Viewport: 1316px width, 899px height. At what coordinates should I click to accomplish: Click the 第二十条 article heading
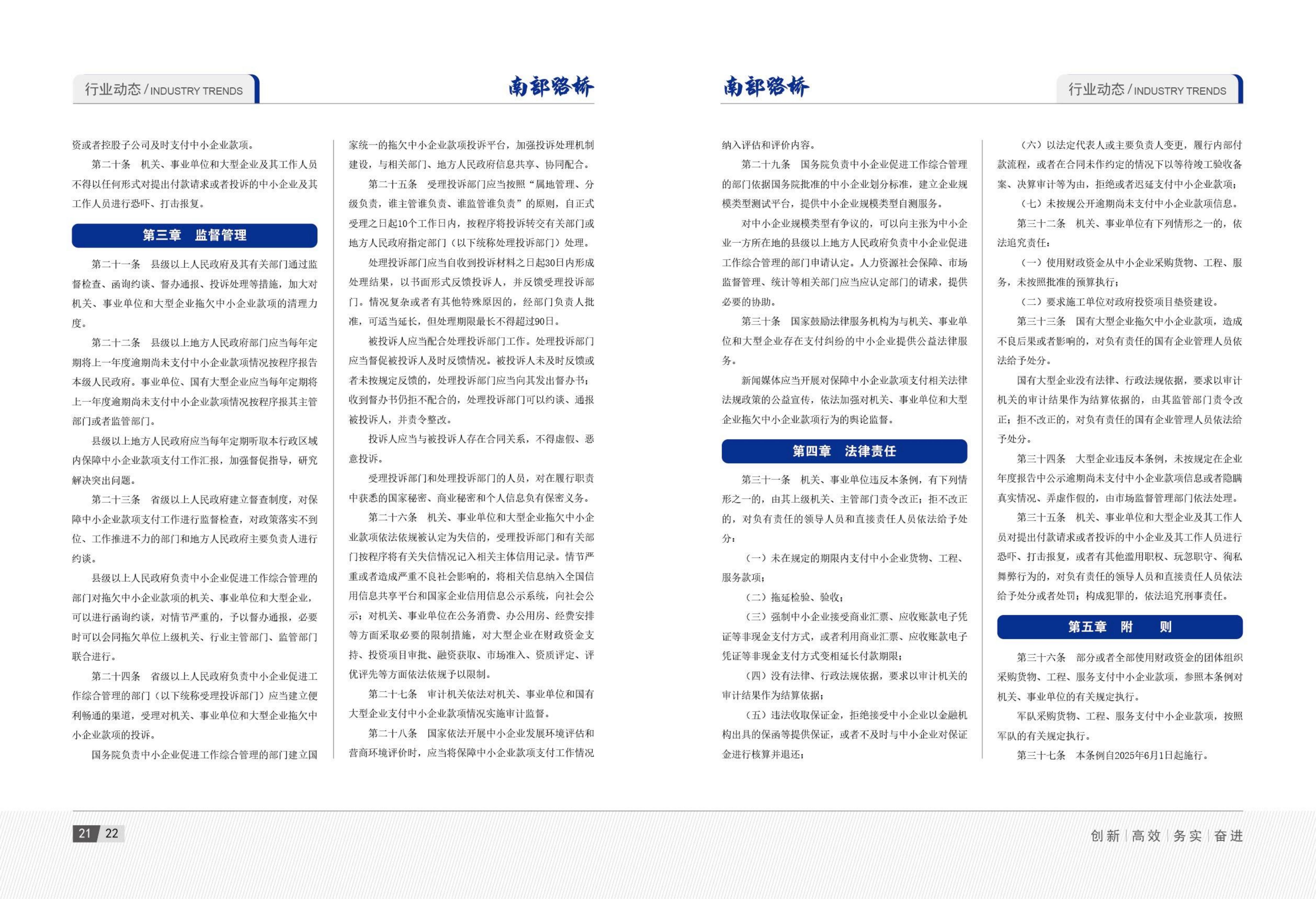(x=111, y=164)
